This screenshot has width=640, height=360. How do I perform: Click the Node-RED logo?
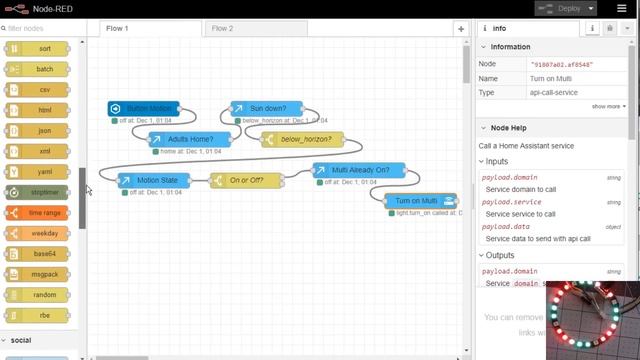click(17, 9)
